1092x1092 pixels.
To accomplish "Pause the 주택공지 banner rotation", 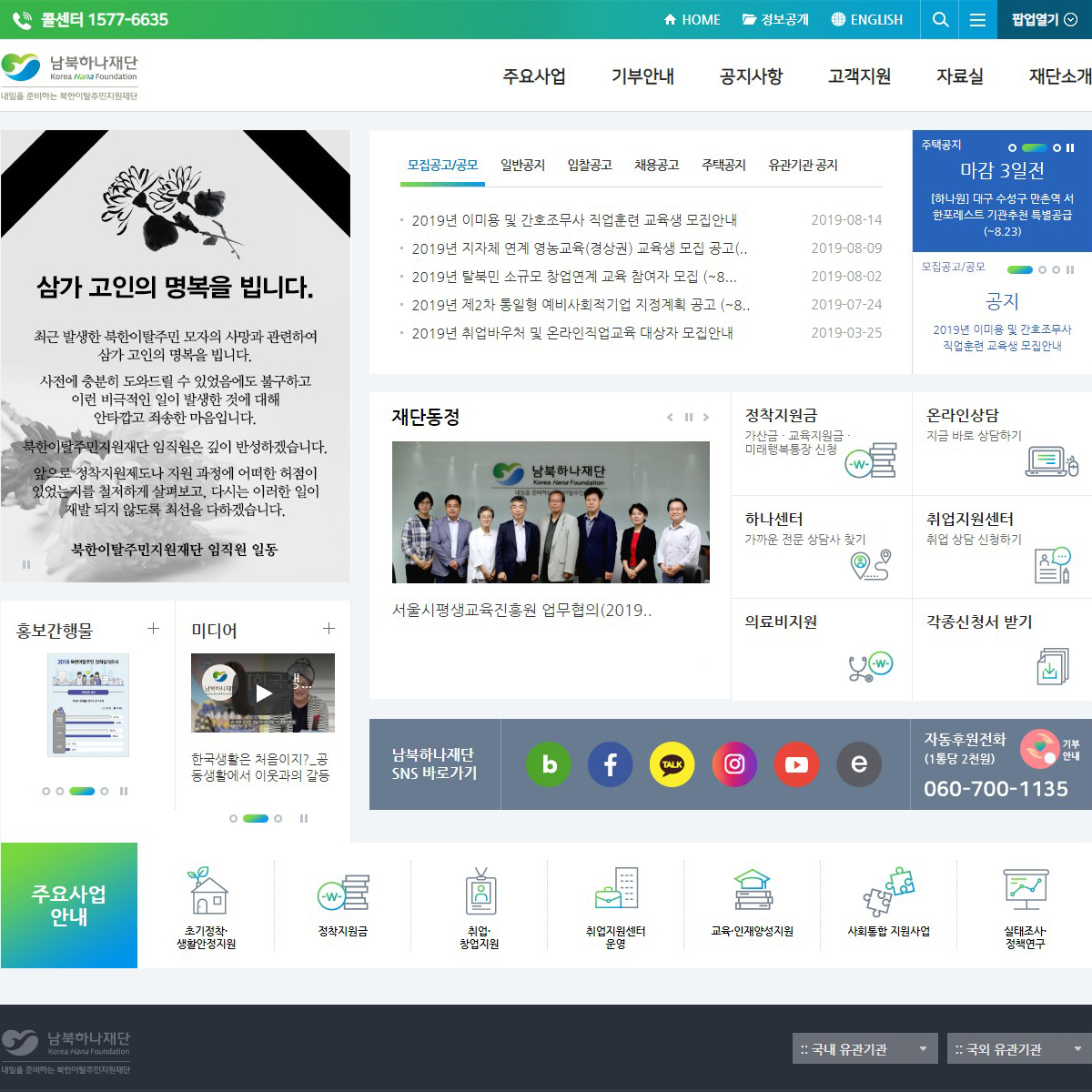I will click(x=1070, y=147).
